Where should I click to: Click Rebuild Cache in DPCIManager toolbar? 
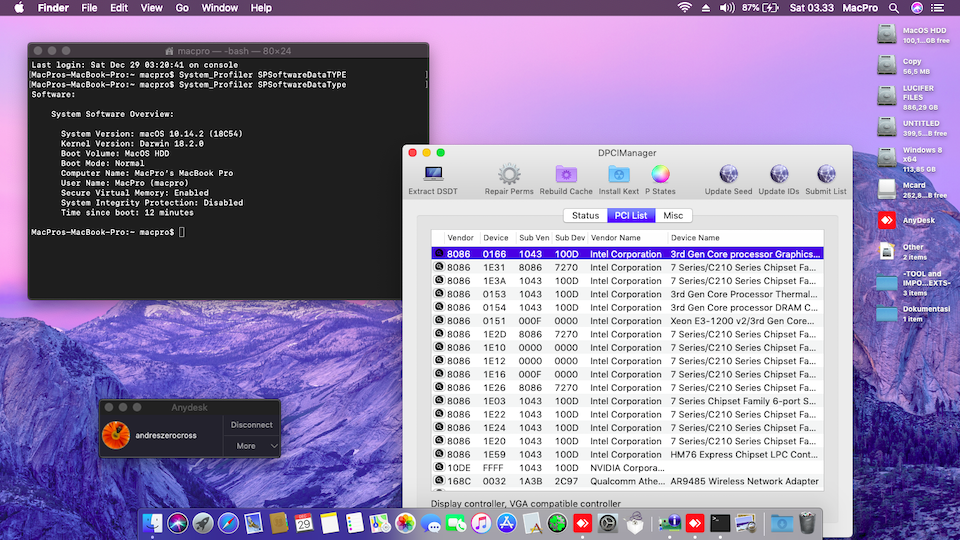coord(566,174)
